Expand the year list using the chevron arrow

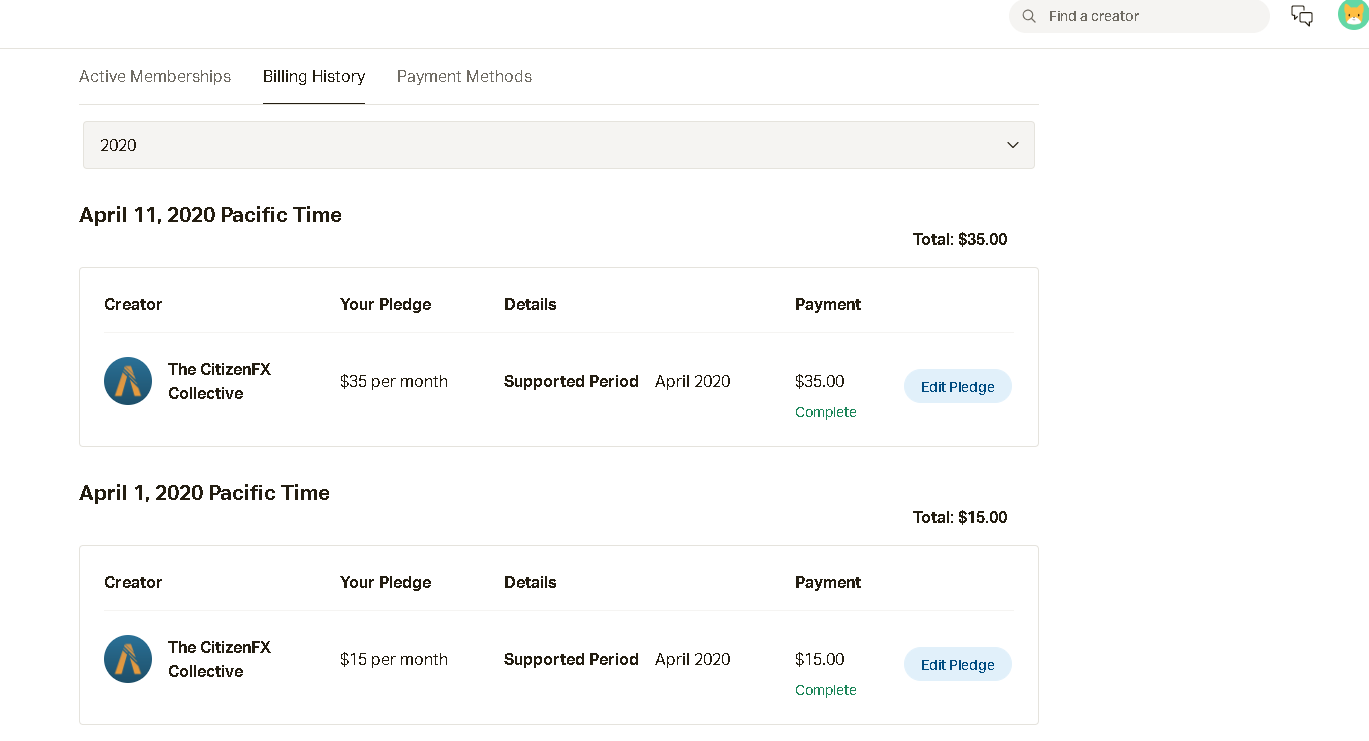coord(1012,145)
